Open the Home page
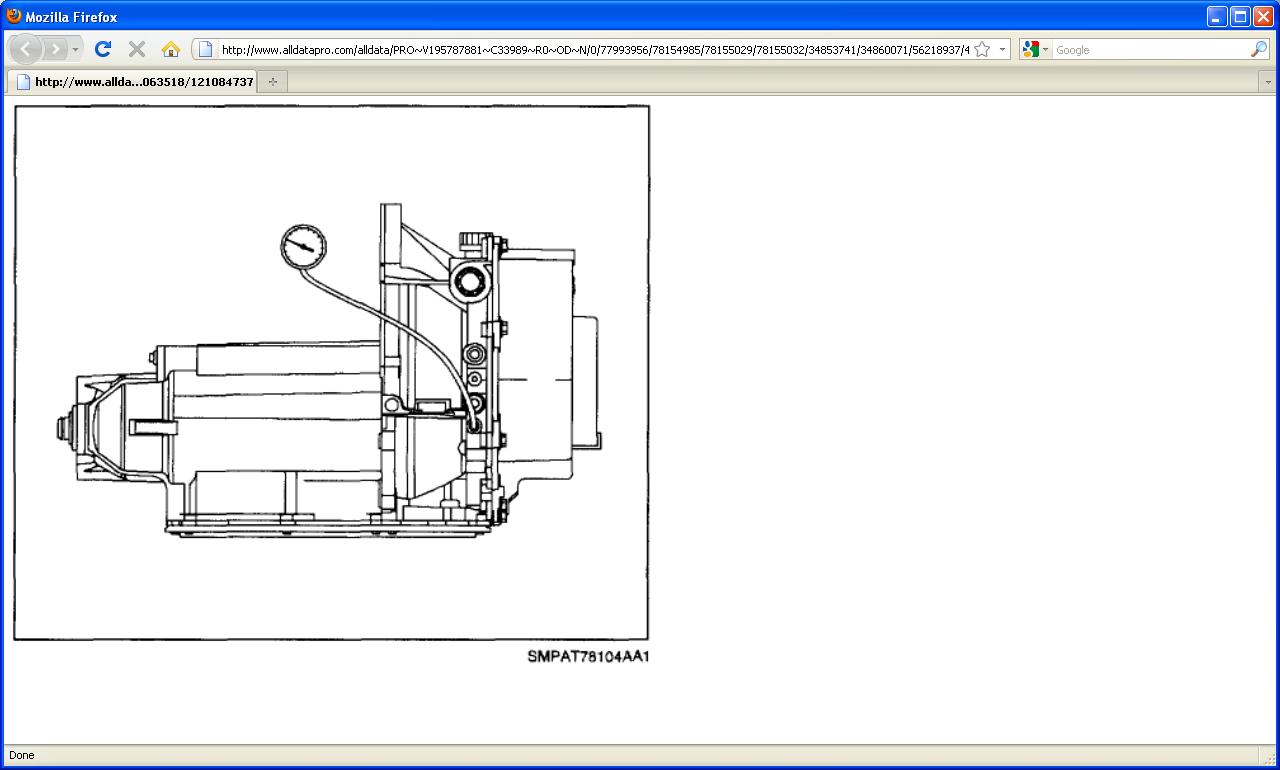 point(171,49)
